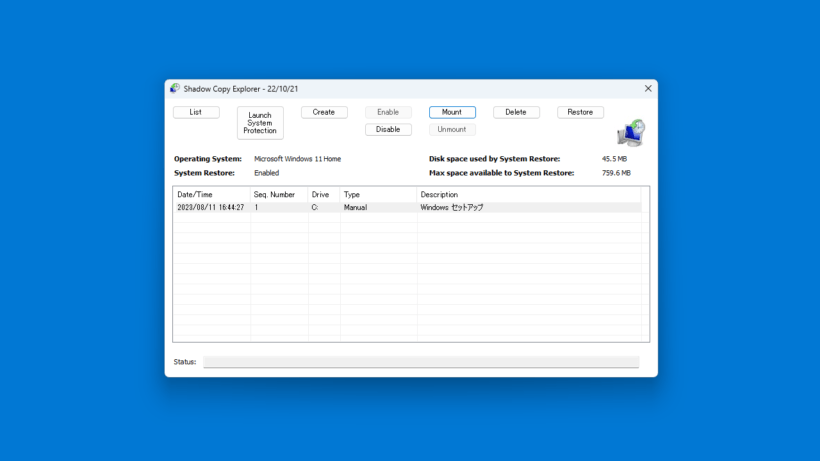Close the Shadow Copy Explorer window
Screen dimensions: 820x461
[x=648, y=88]
